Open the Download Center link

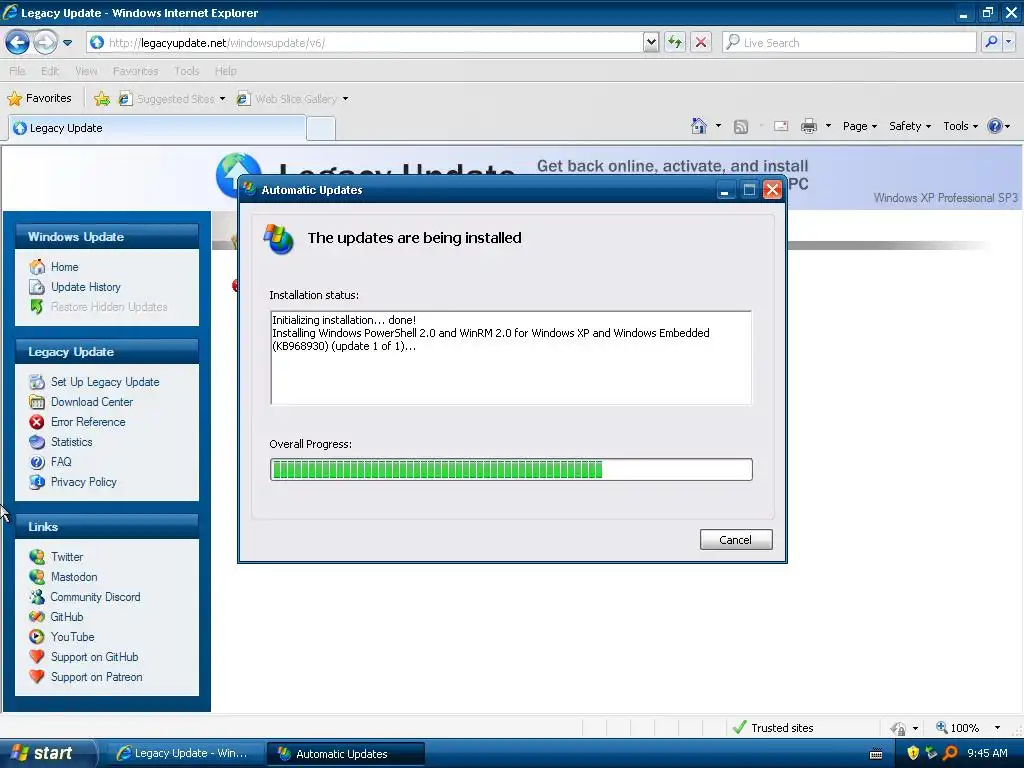click(x=92, y=402)
